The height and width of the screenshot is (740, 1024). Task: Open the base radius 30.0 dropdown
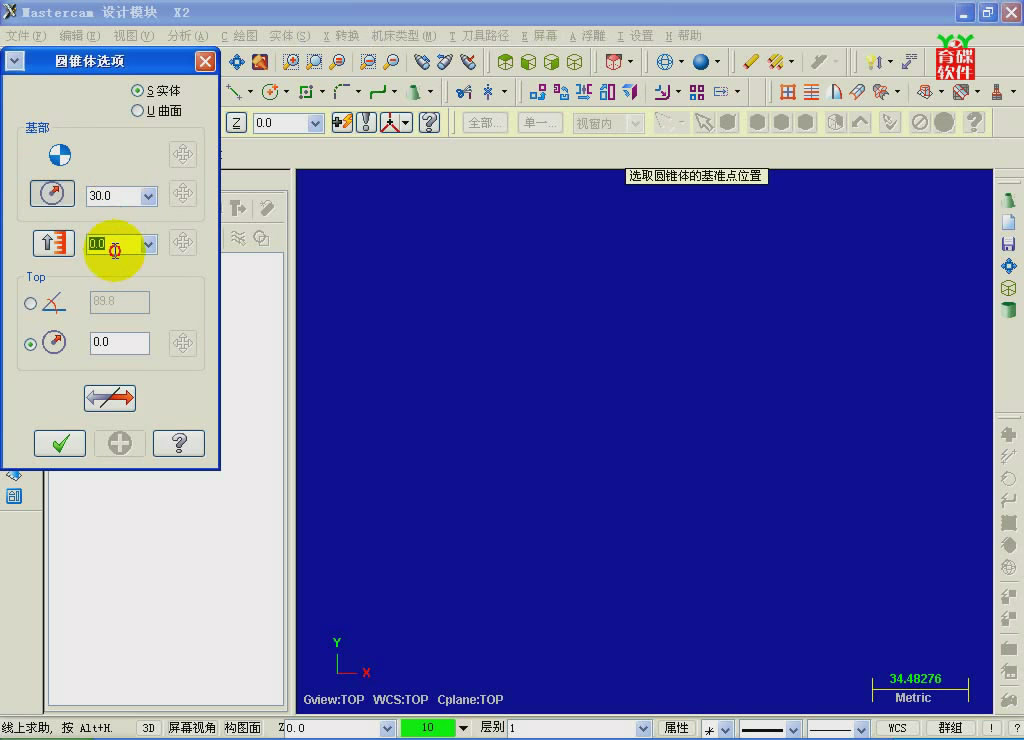coord(148,195)
